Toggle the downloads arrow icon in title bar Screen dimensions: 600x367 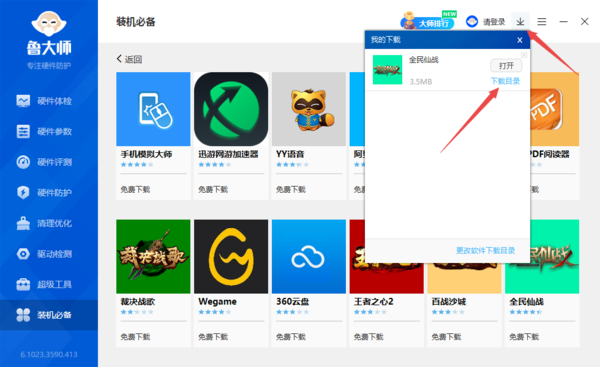click(x=520, y=21)
